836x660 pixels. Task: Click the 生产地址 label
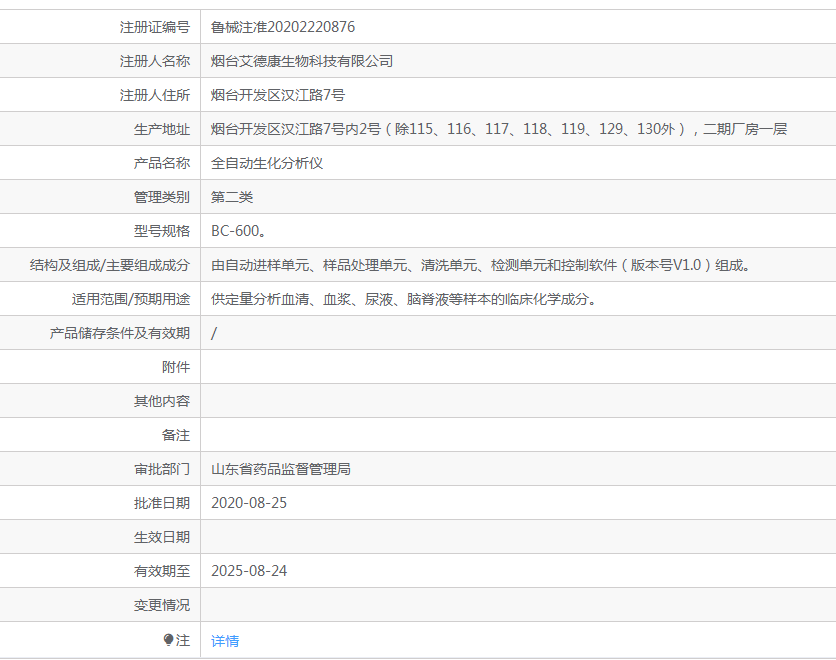click(162, 130)
